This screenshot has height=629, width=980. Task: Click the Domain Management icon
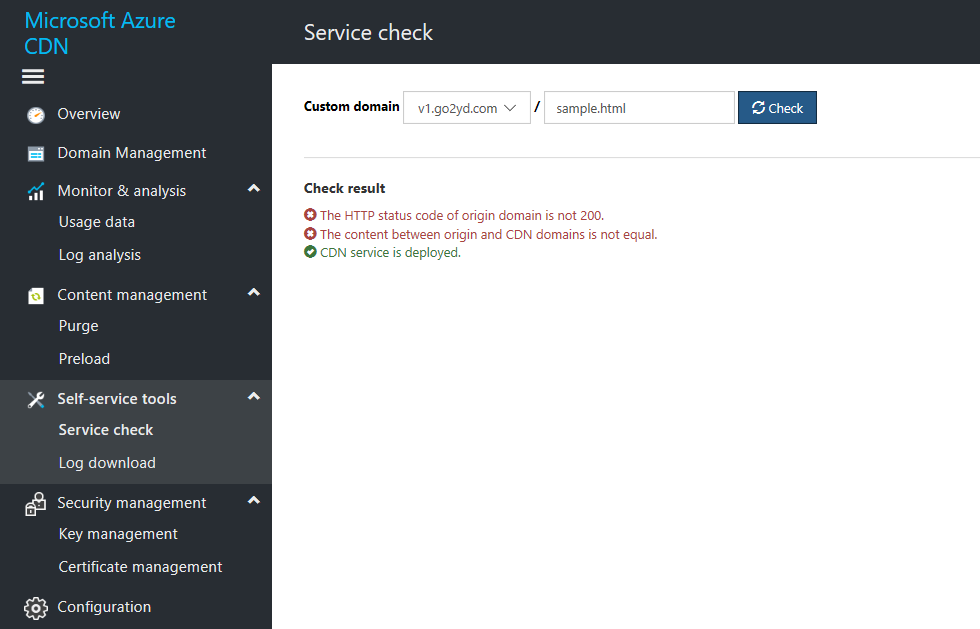[36, 154]
